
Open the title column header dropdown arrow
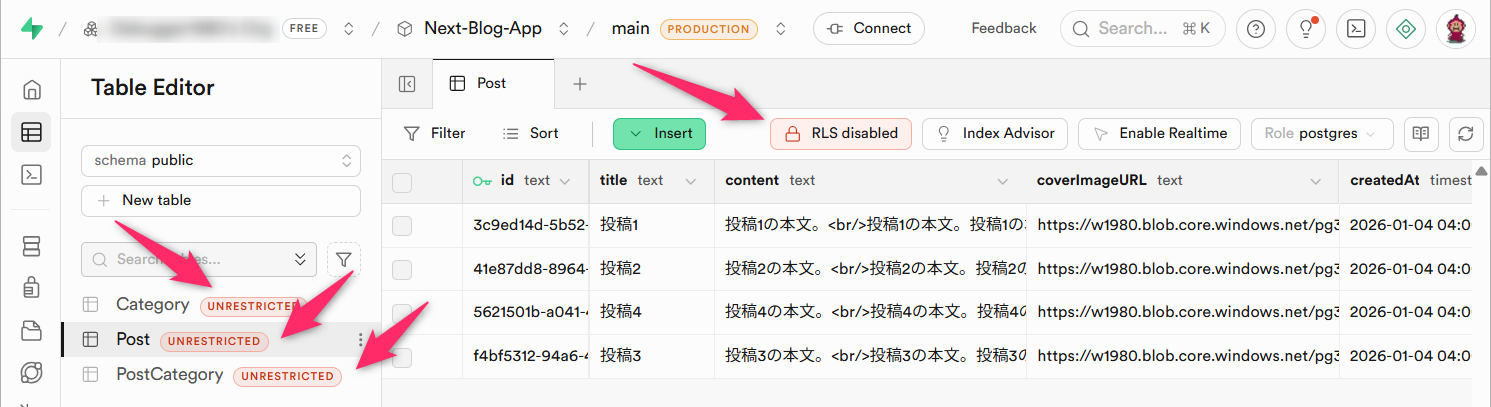pyautogui.click(x=690, y=181)
